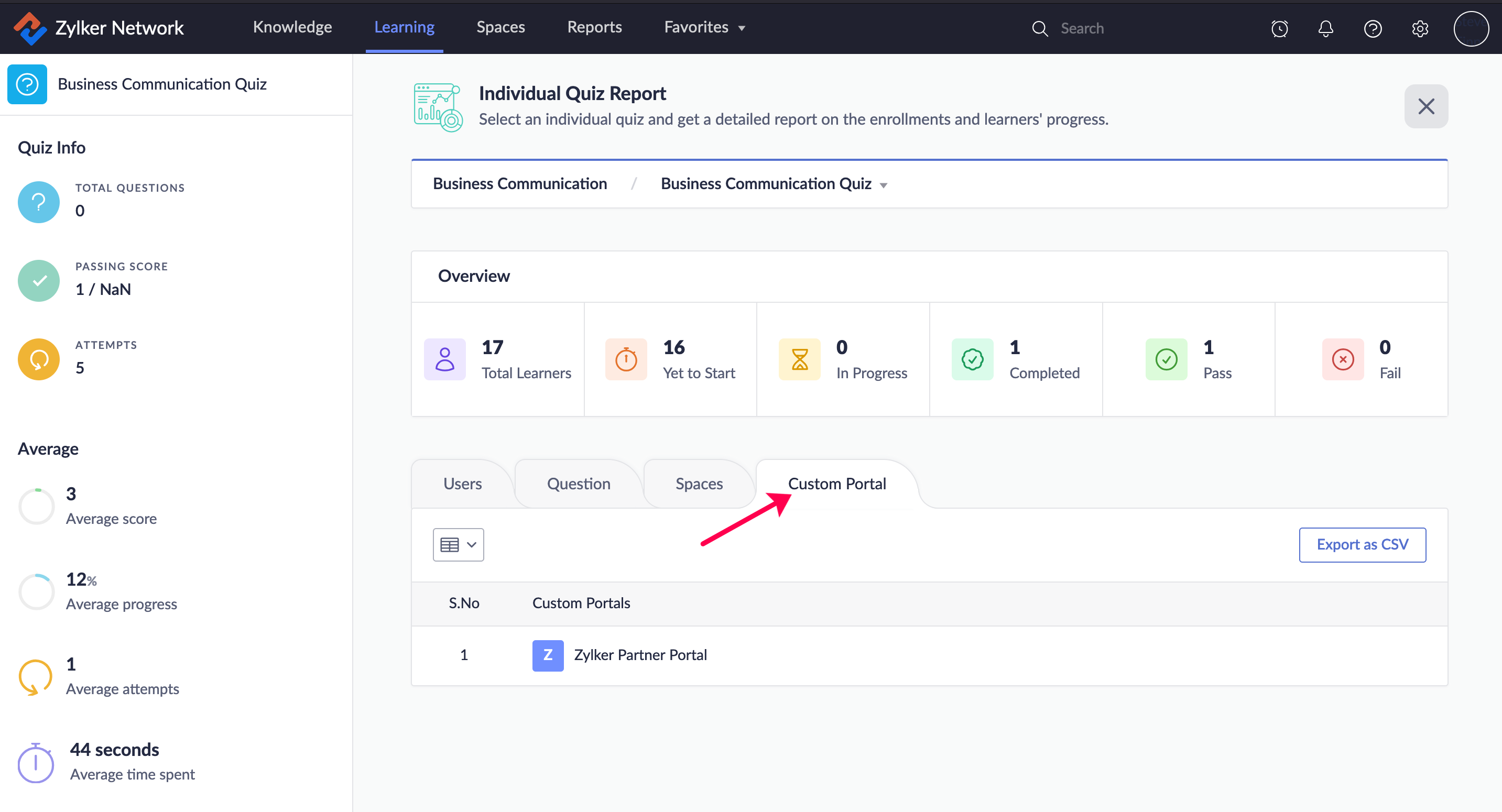
Task: Open the settings gear icon
Action: [x=1420, y=29]
